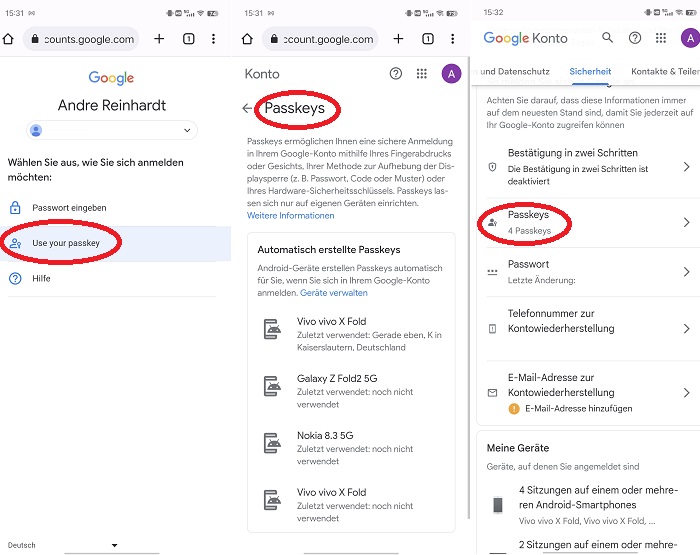
Task: Click Meine Geräte heading
Action: coord(518,448)
